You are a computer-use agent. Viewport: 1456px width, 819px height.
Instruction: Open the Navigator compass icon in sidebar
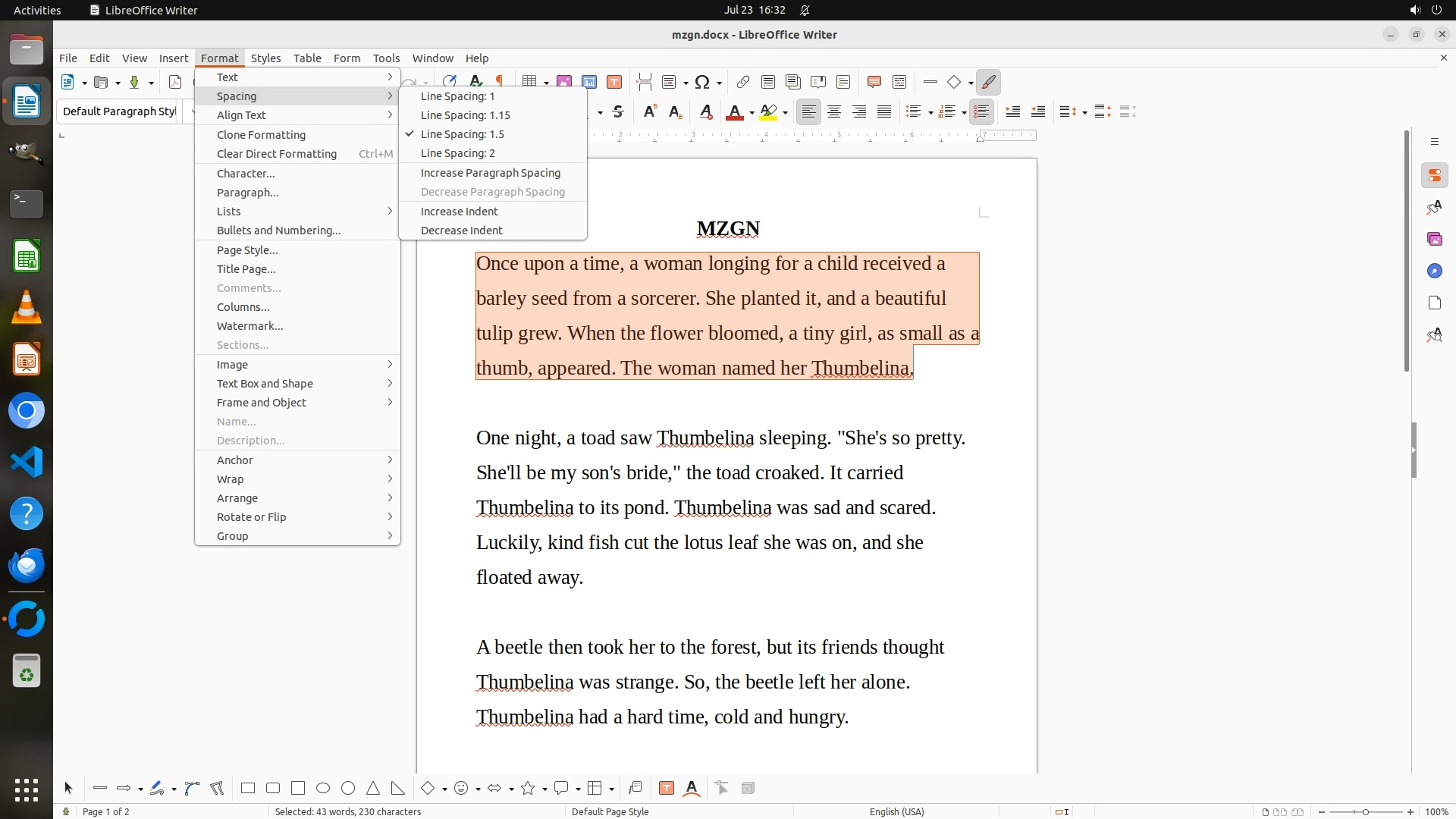click(x=1434, y=271)
